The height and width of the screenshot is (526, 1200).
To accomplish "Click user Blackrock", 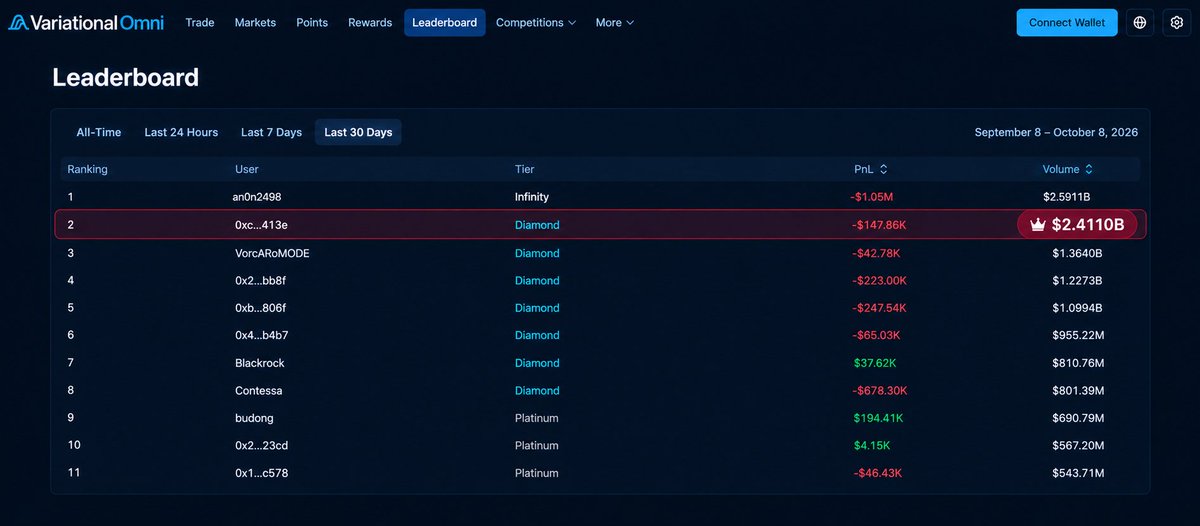I will coord(260,363).
